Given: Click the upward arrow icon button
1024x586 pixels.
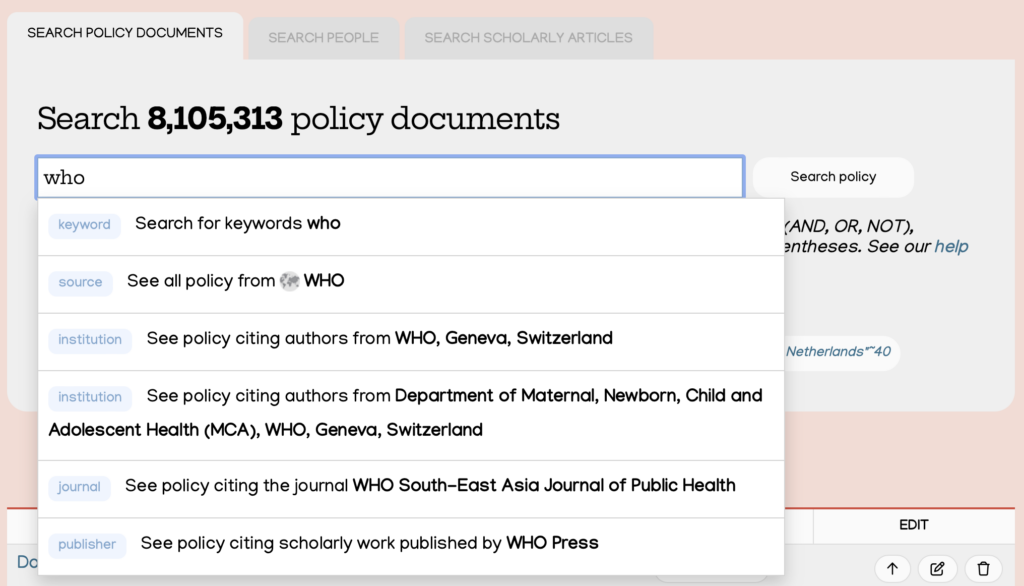Looking at the screenshot, I should click(x=892, y=568).
